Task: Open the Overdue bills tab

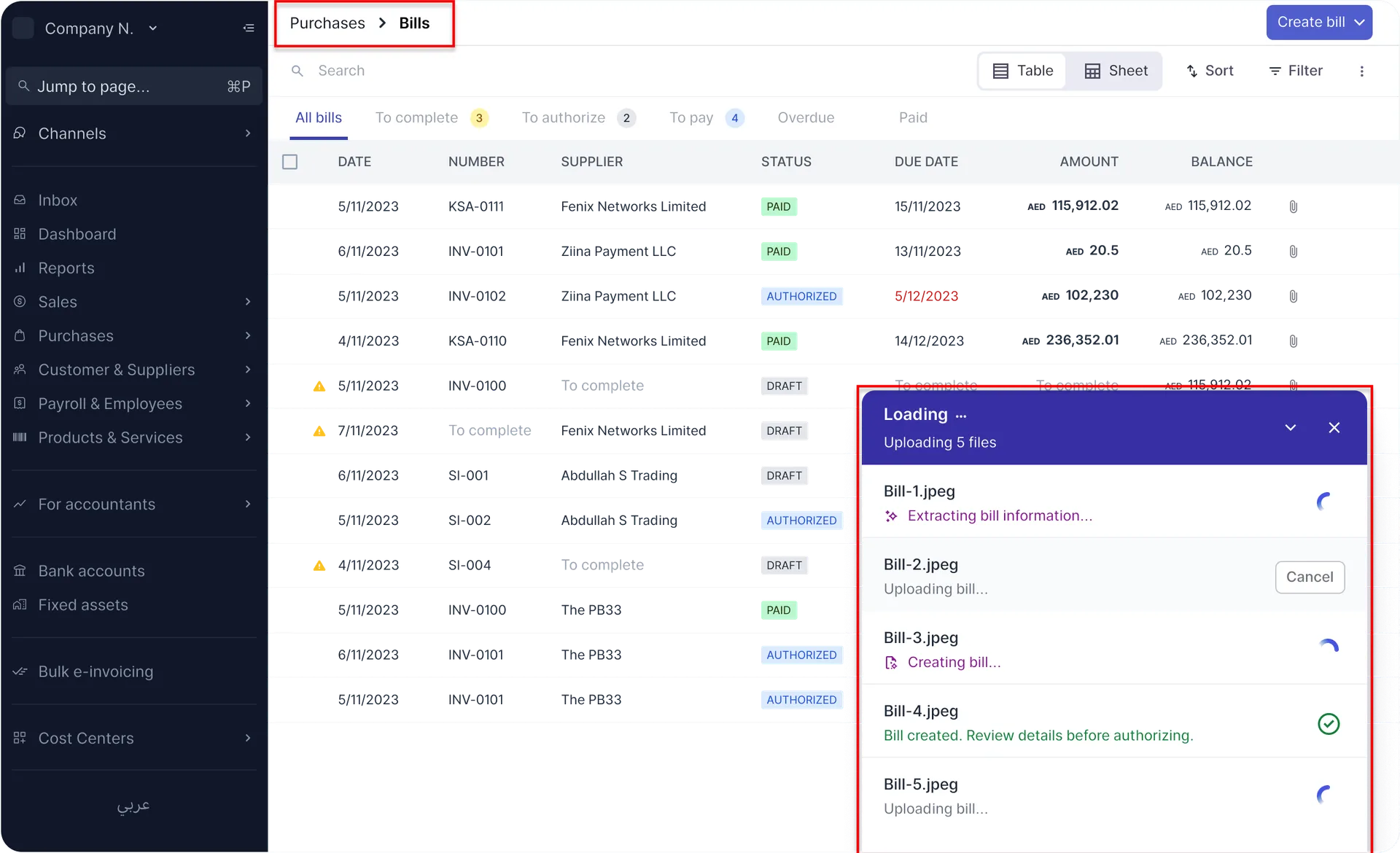Action: pyautogui.click(x=806, y=117)
